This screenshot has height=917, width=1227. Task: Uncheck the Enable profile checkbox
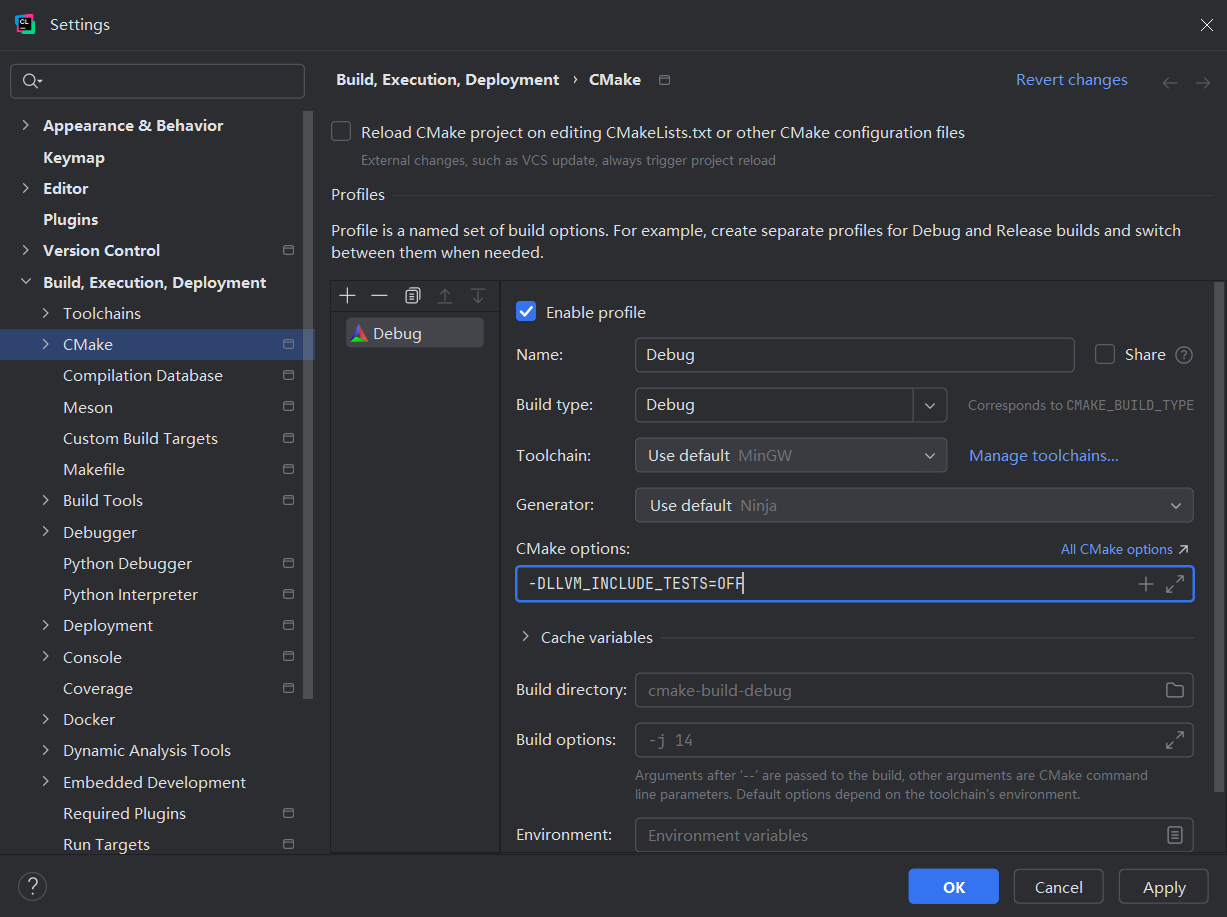click(x=526, y=312)
